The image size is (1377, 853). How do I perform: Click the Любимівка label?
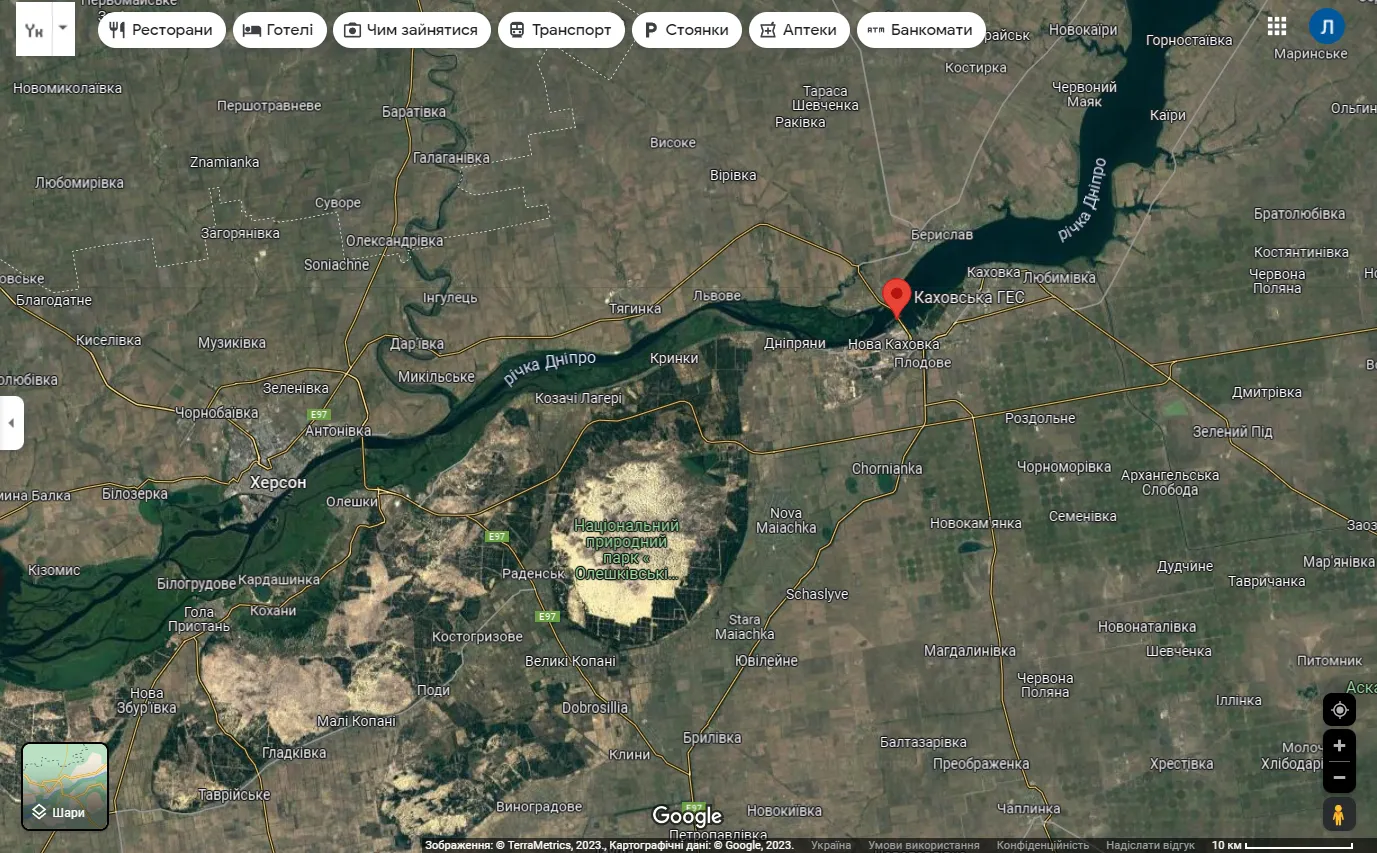point(1060,277)
